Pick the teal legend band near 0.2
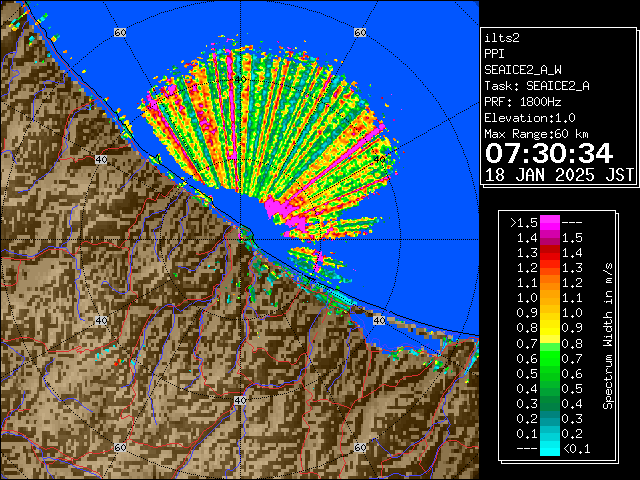This screenshot has width=640, height=480. point(549,418)
